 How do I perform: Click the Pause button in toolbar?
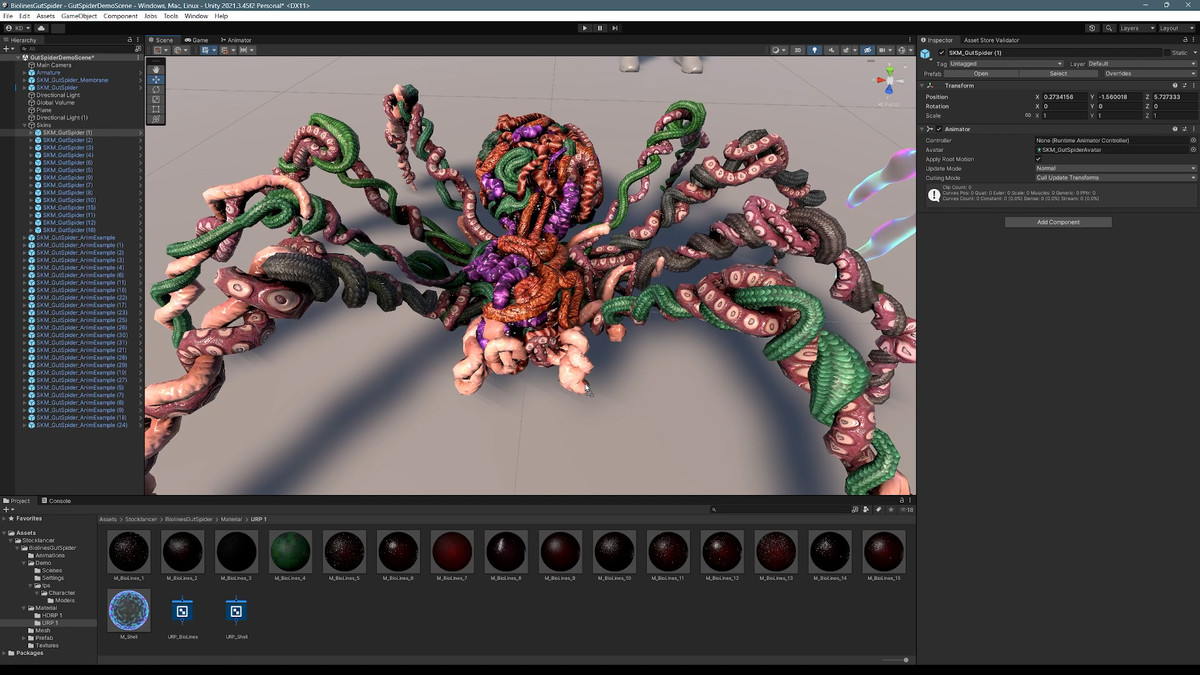click(x=600, y=28)
